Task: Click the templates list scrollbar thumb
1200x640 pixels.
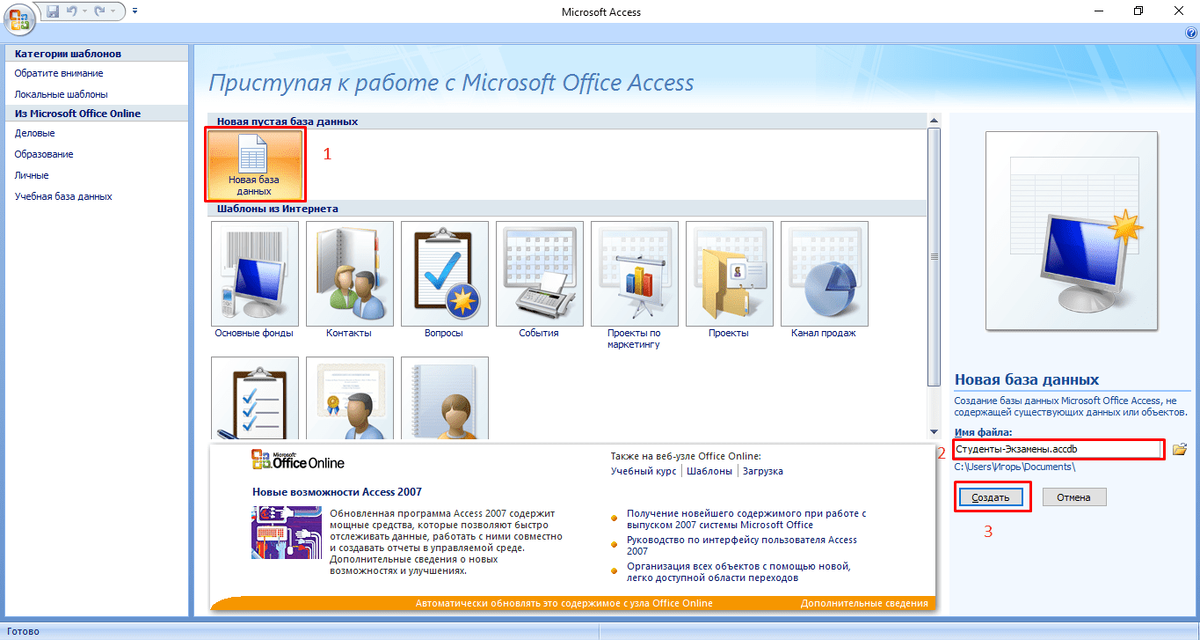Action: (x=934, y=258)
